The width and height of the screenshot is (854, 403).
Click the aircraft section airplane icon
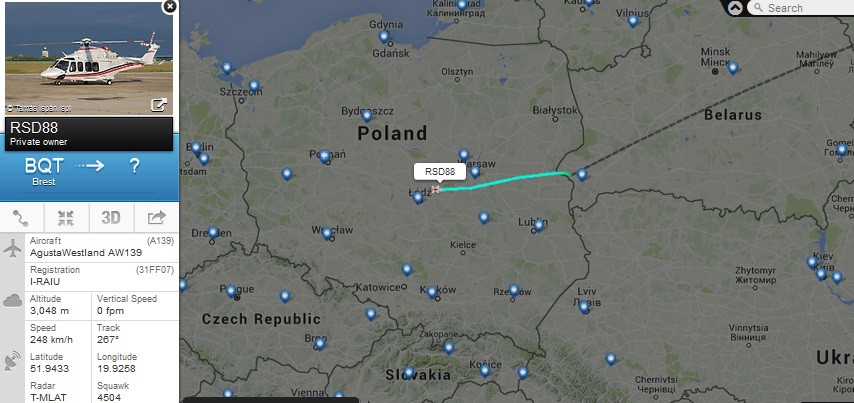(x=12, y=248)
